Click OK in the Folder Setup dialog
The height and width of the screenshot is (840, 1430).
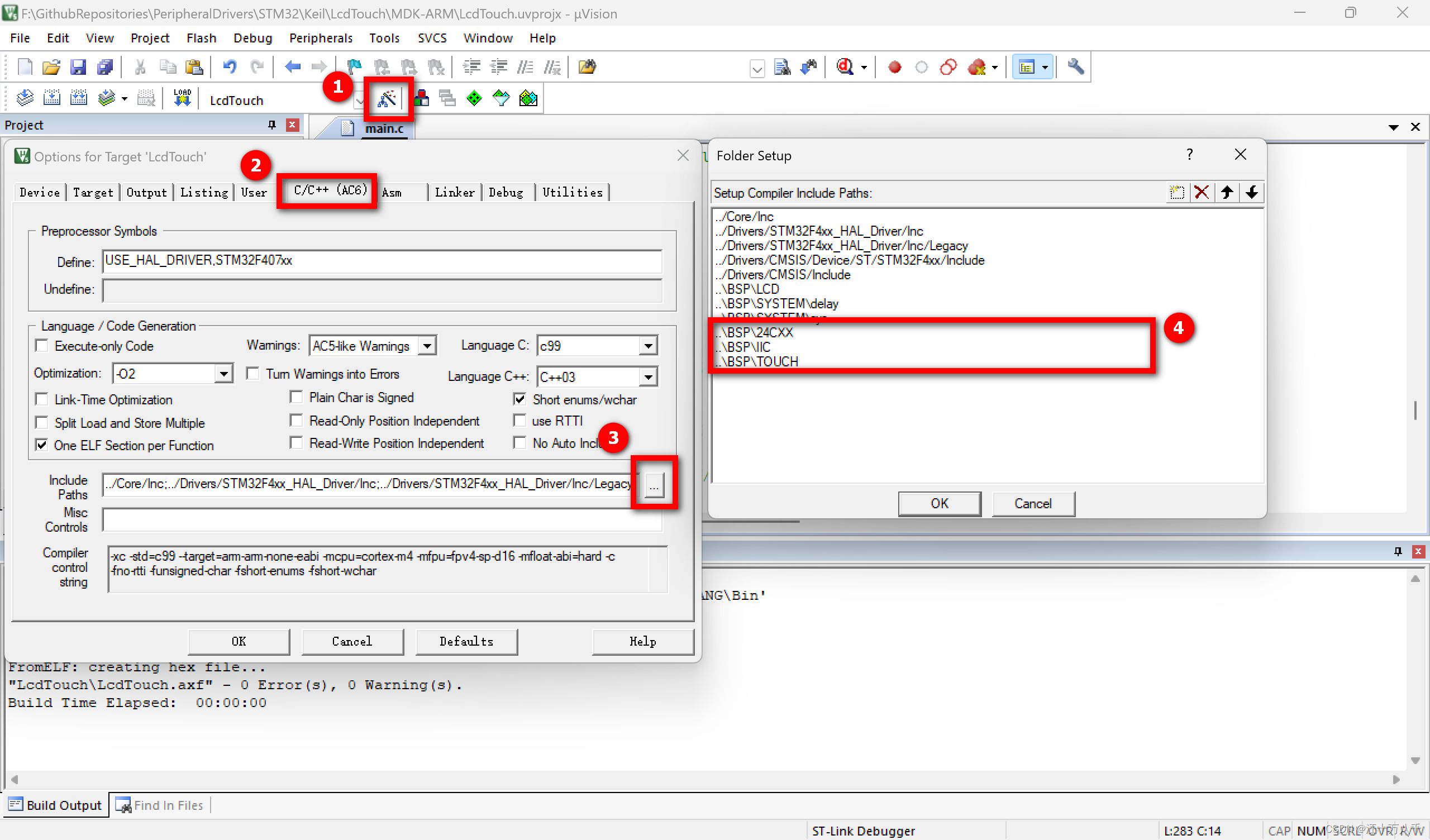[x=939, y=503]
